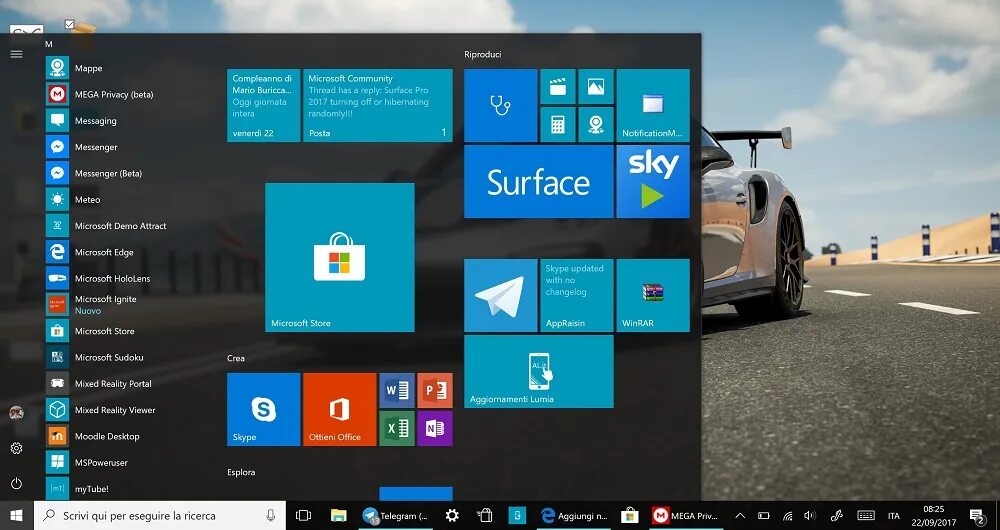Tick the checkbox on the desktop folder icon
This screenshot has height=530, width=1000.
[70, 24]
